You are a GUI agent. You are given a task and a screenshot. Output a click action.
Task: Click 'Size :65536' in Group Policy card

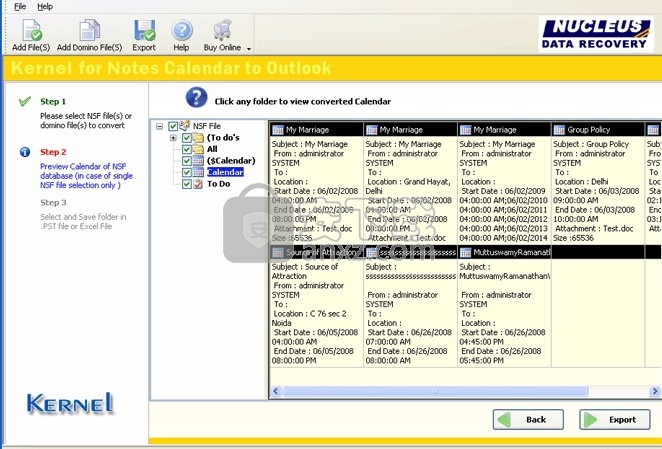[573, 238]
